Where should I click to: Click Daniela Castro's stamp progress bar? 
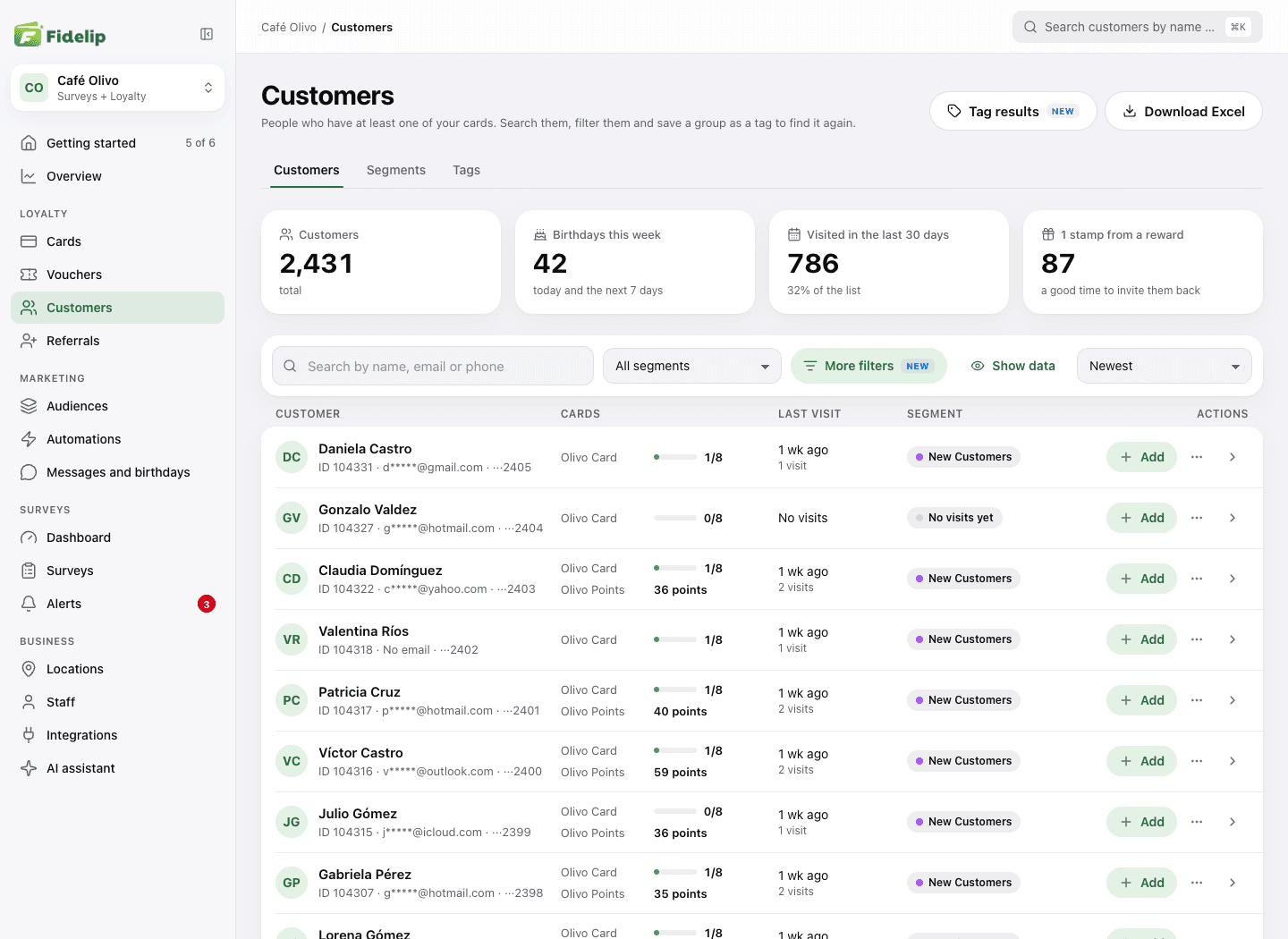click(675, 457)
